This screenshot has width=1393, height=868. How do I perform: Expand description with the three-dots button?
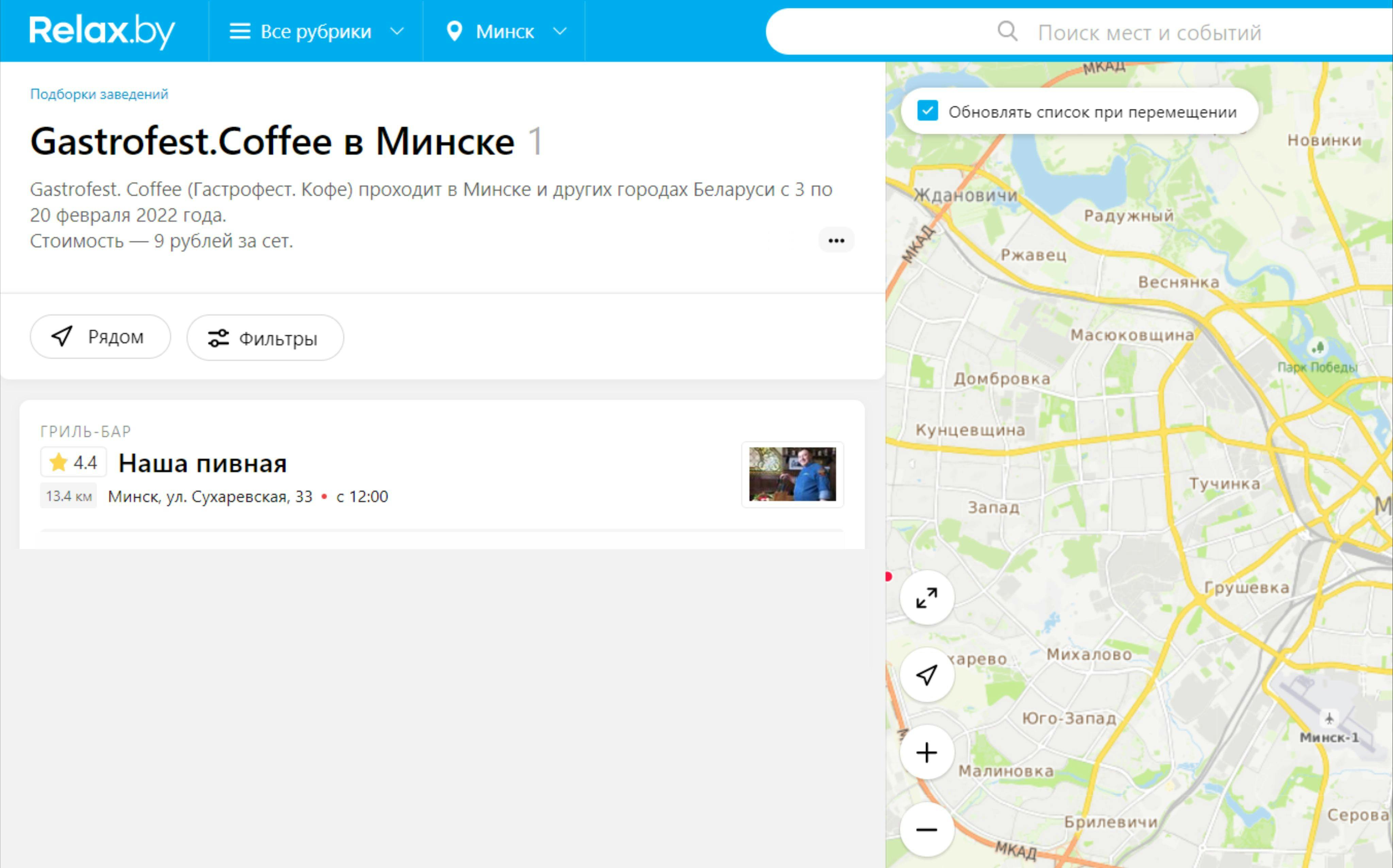[x=836, y=240]
